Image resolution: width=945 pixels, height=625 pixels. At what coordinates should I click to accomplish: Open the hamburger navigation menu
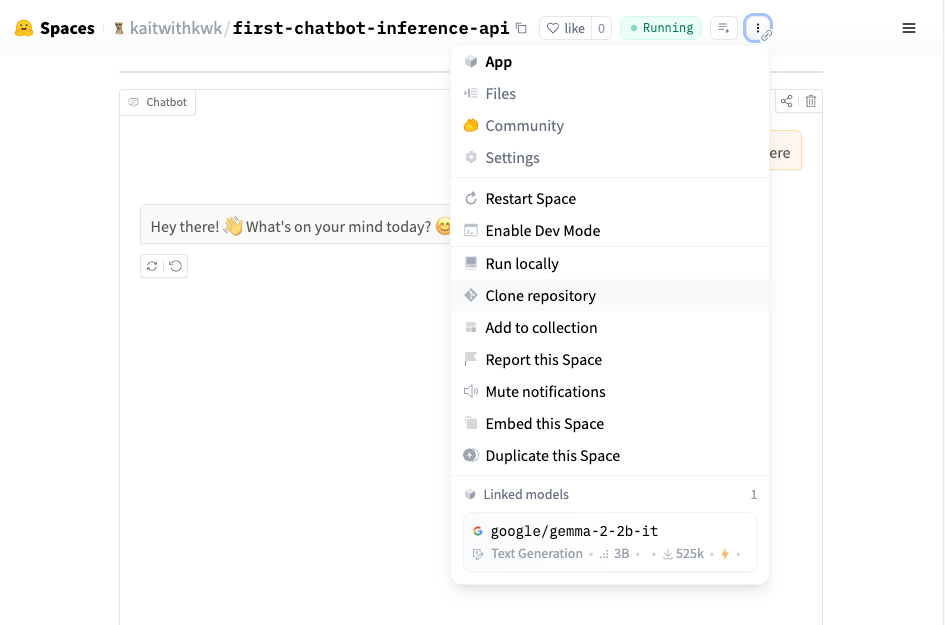click(909, 28)
